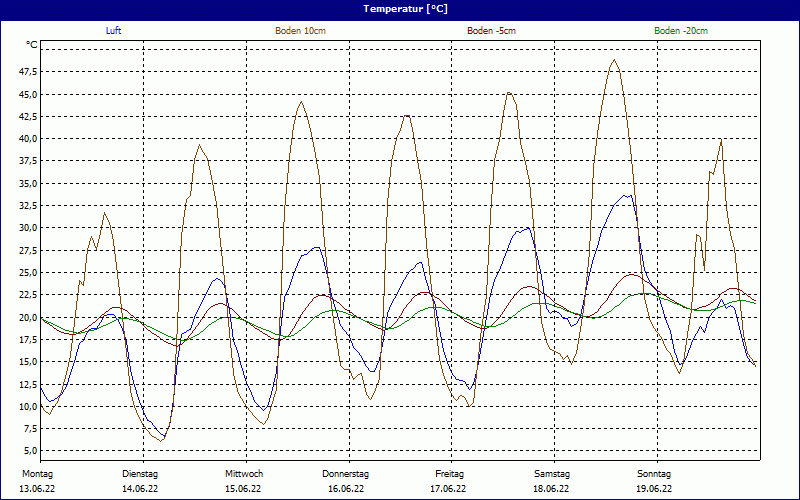
Task: Click the °C axis unit label
Action: click(x=32, y=45)
